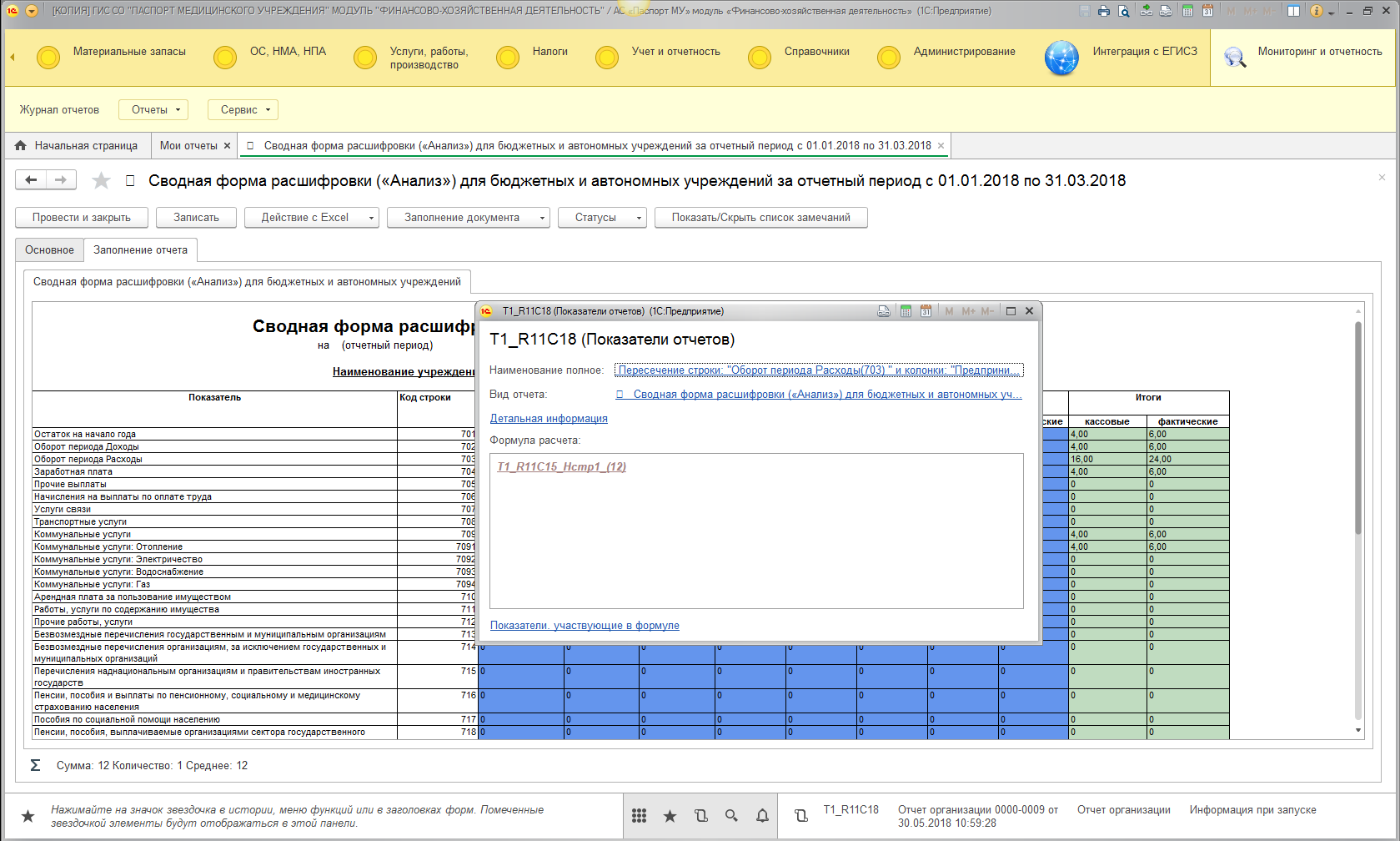
Task: Expand the Отчеты dropdown
Action: click(153, 109)
